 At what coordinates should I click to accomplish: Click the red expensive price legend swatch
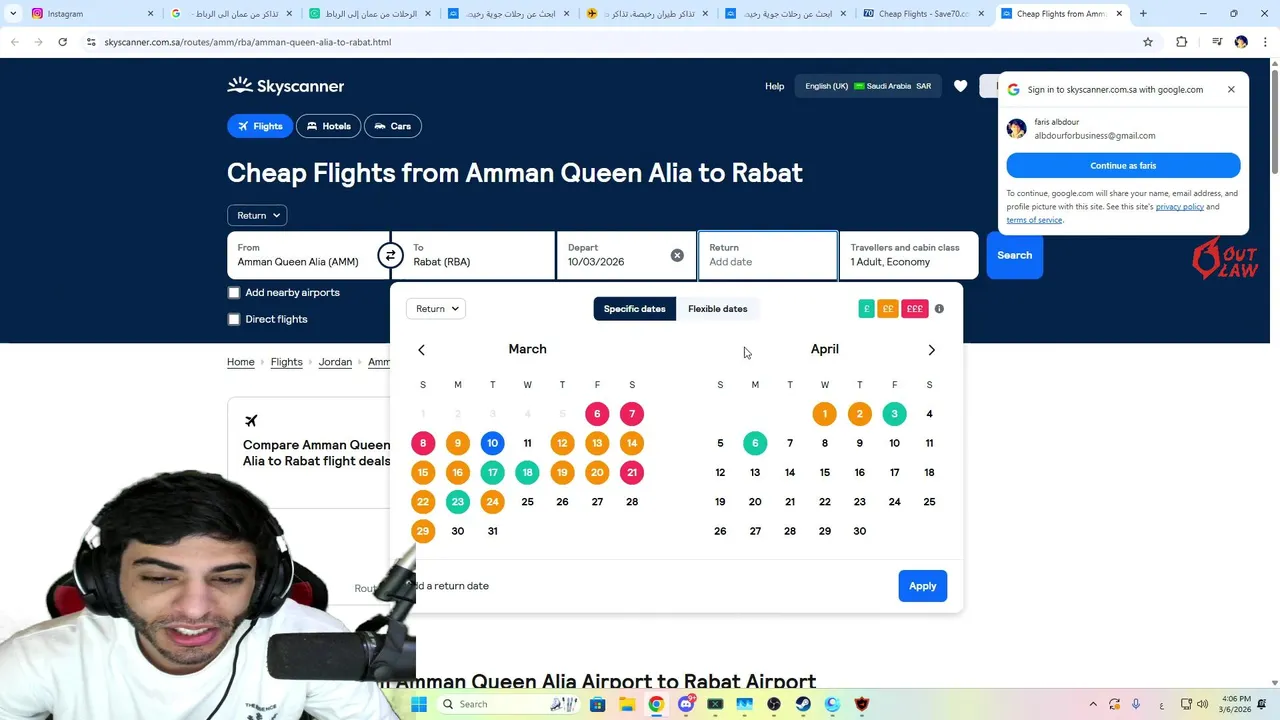click(x=914, y=309)
